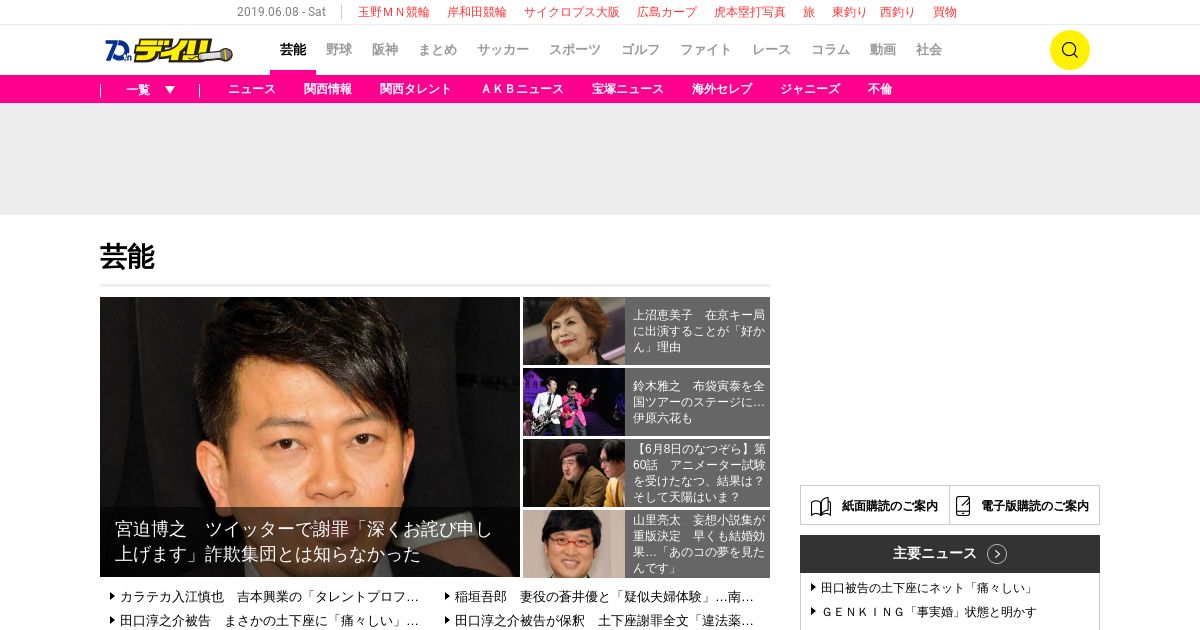Select 関西タレント sub-category
1200x630 pixels.
point(416,89)
